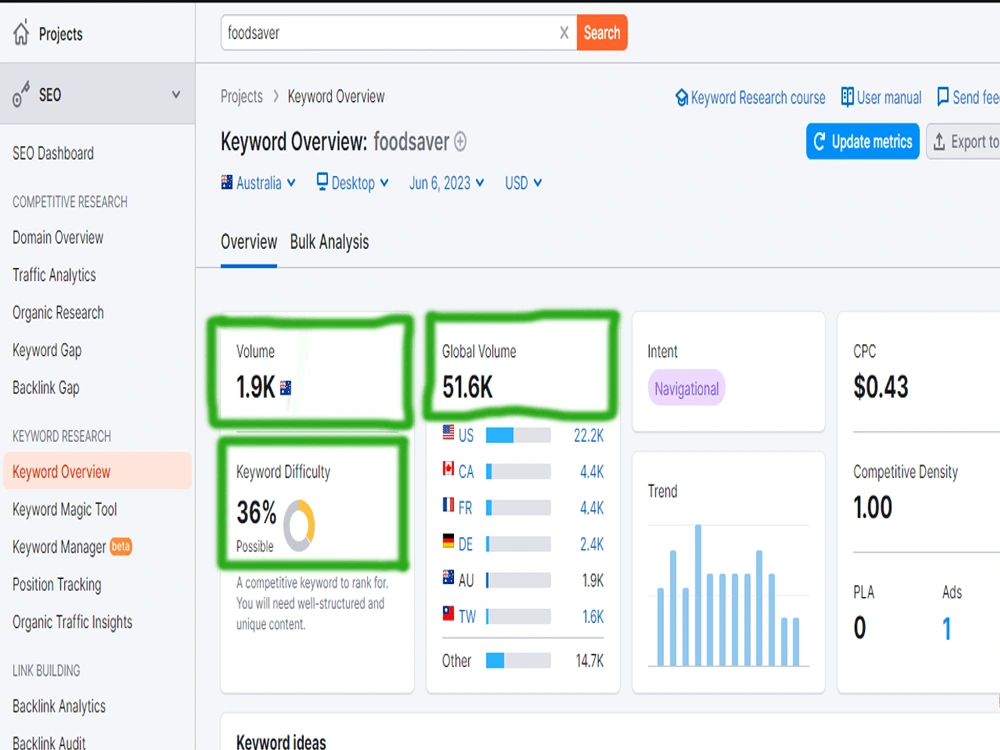Click the AU flag in Global Volume list
Image resolution: width=1000 pixels, height=750 pixels.
(448, 578)
